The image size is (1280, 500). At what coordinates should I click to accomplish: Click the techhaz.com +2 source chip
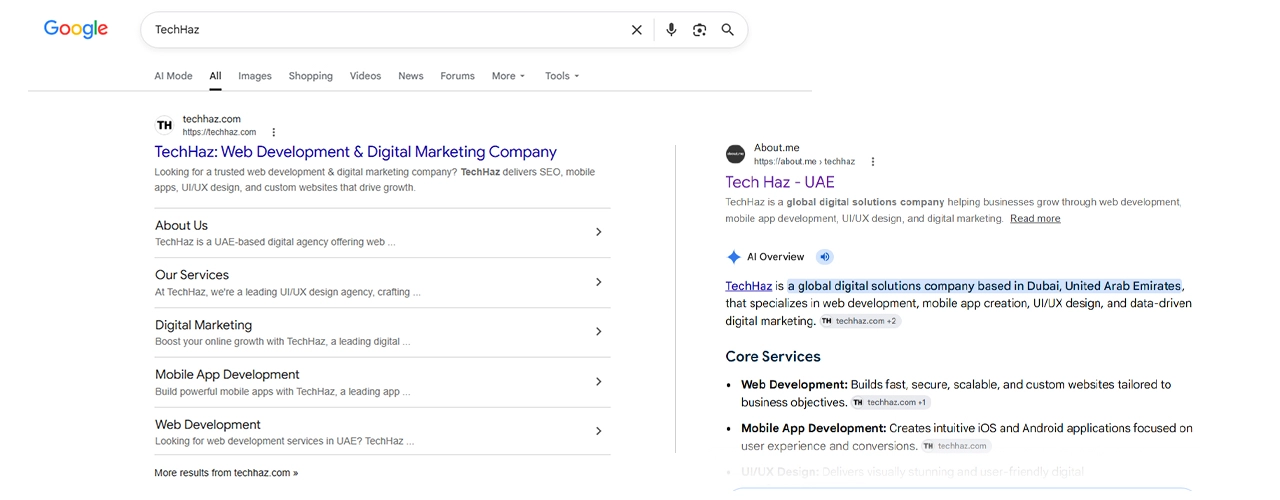coord(860,321)
